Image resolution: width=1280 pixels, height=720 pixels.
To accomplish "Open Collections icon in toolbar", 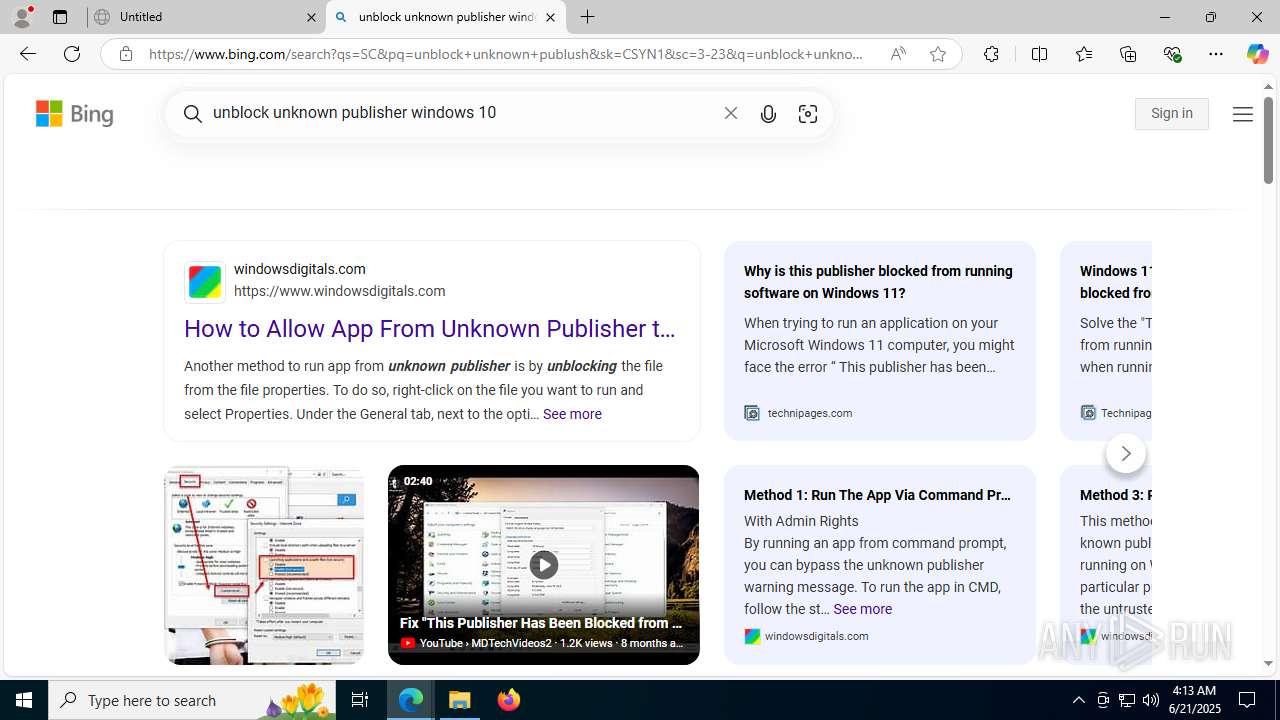I will (1128, 54).
